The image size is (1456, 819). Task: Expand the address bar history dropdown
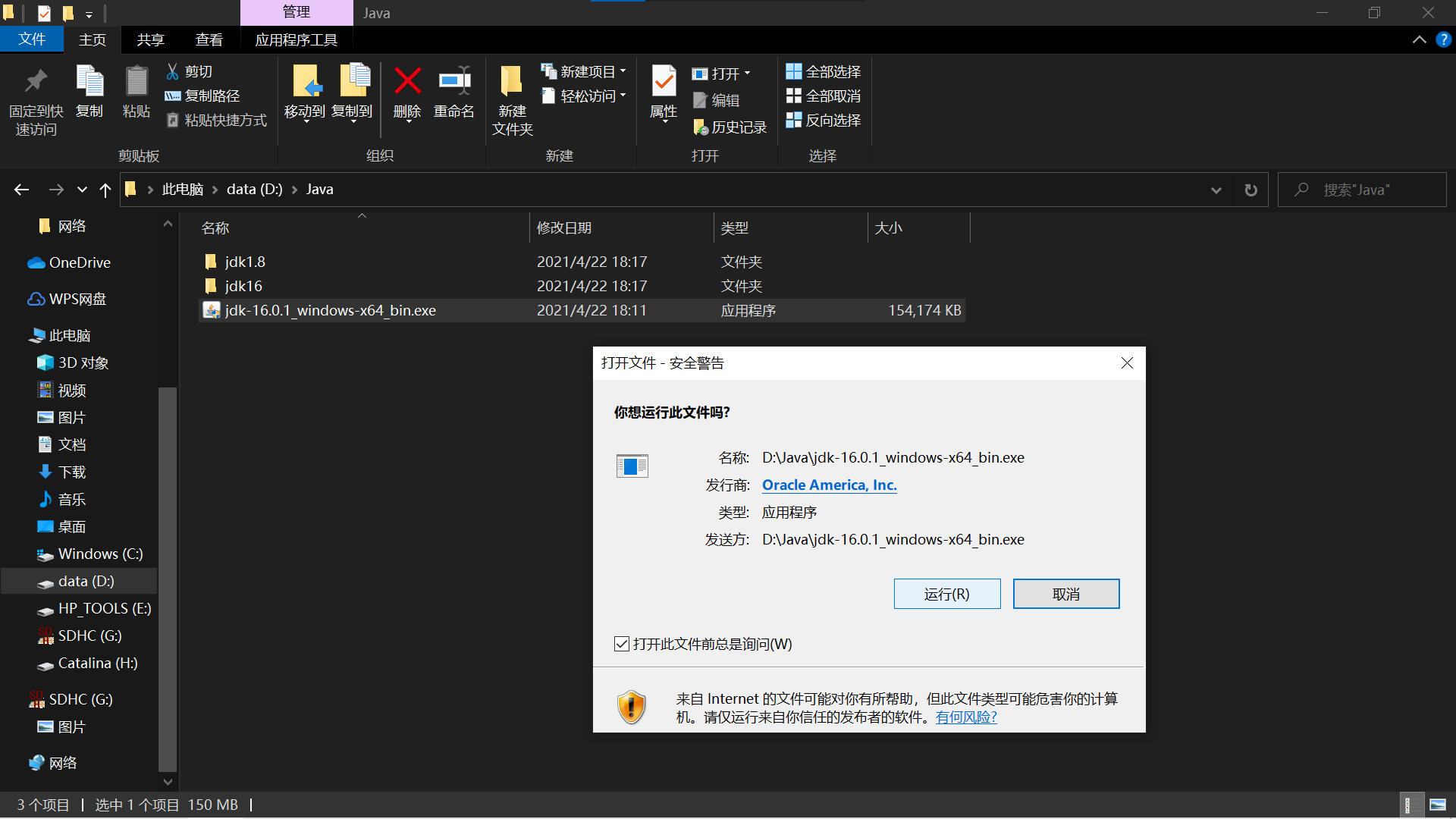1216,190
